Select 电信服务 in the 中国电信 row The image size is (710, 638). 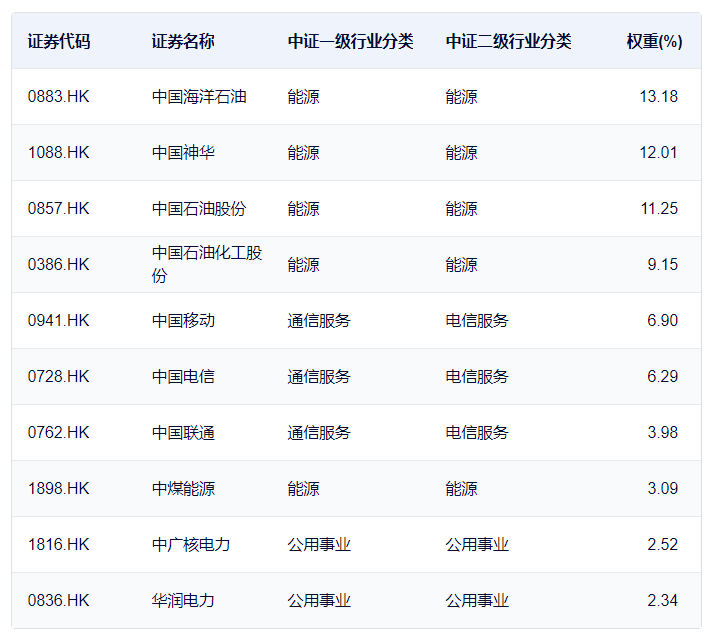point(477,376)
